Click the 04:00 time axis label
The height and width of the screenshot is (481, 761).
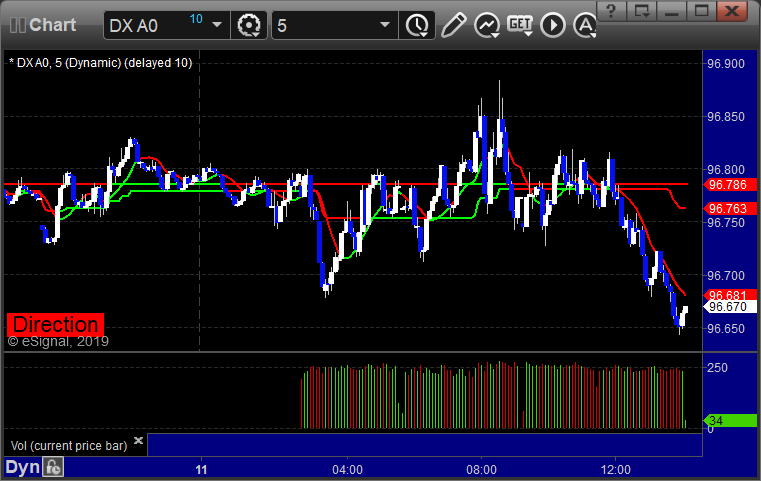click(347, 470)
